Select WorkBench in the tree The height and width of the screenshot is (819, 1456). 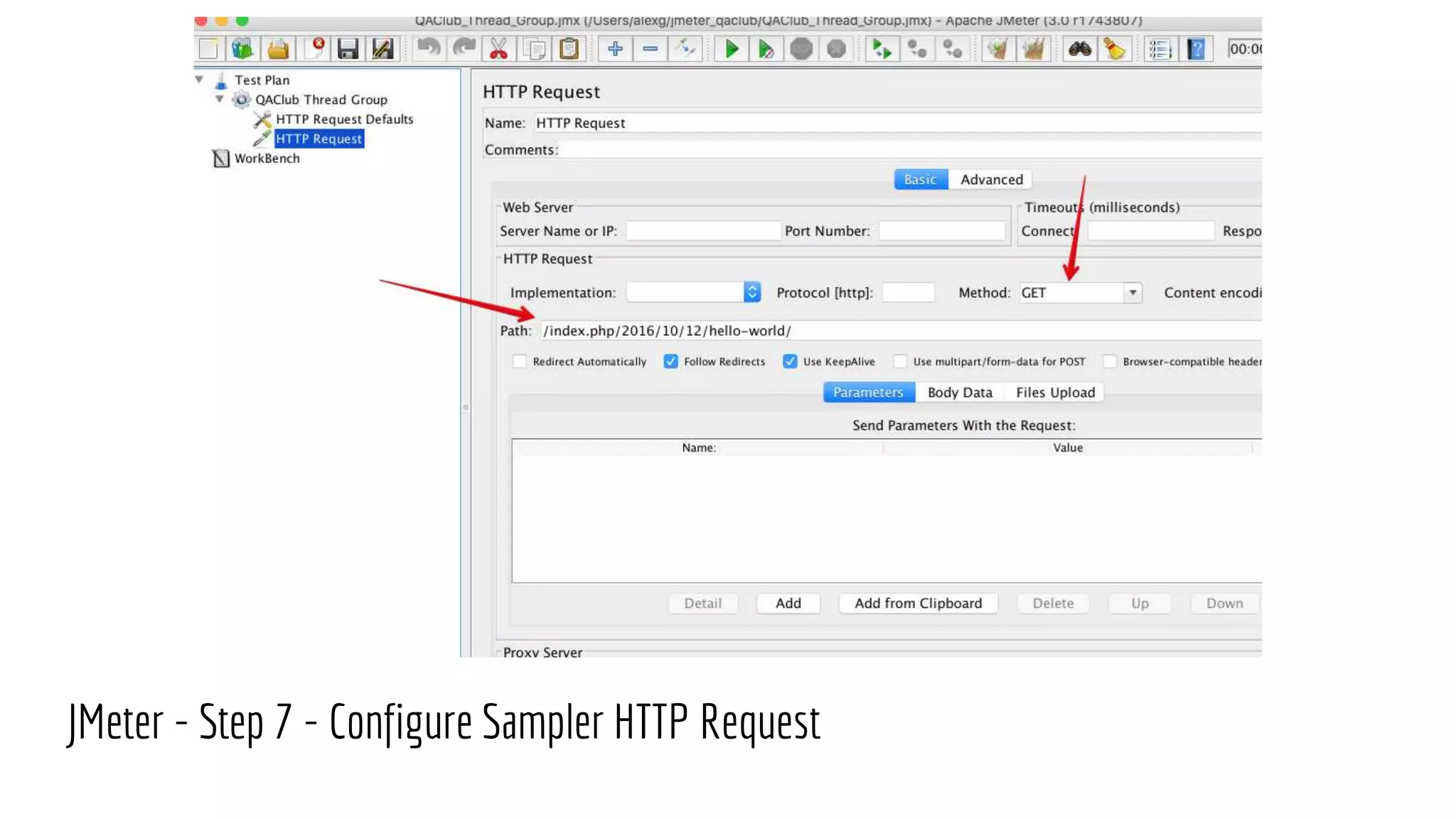click(267, 159)
